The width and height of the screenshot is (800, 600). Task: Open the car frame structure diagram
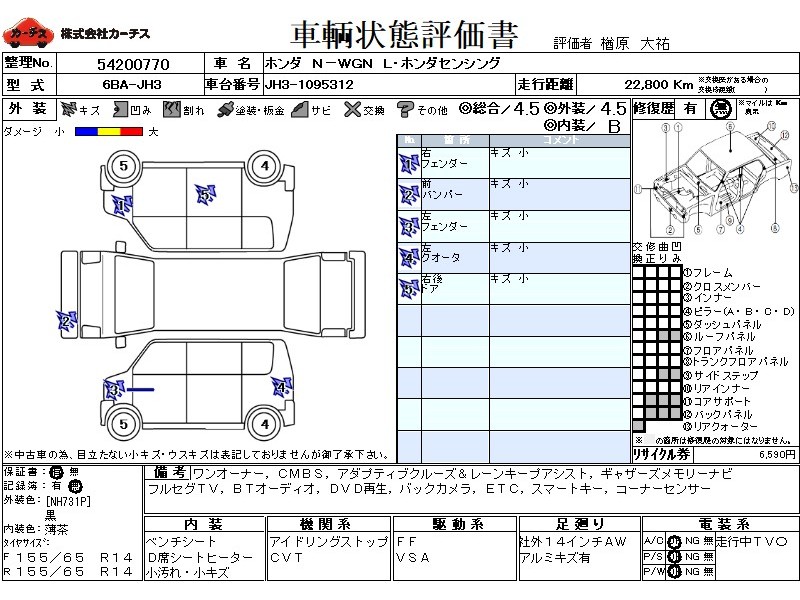coord(716,179)
